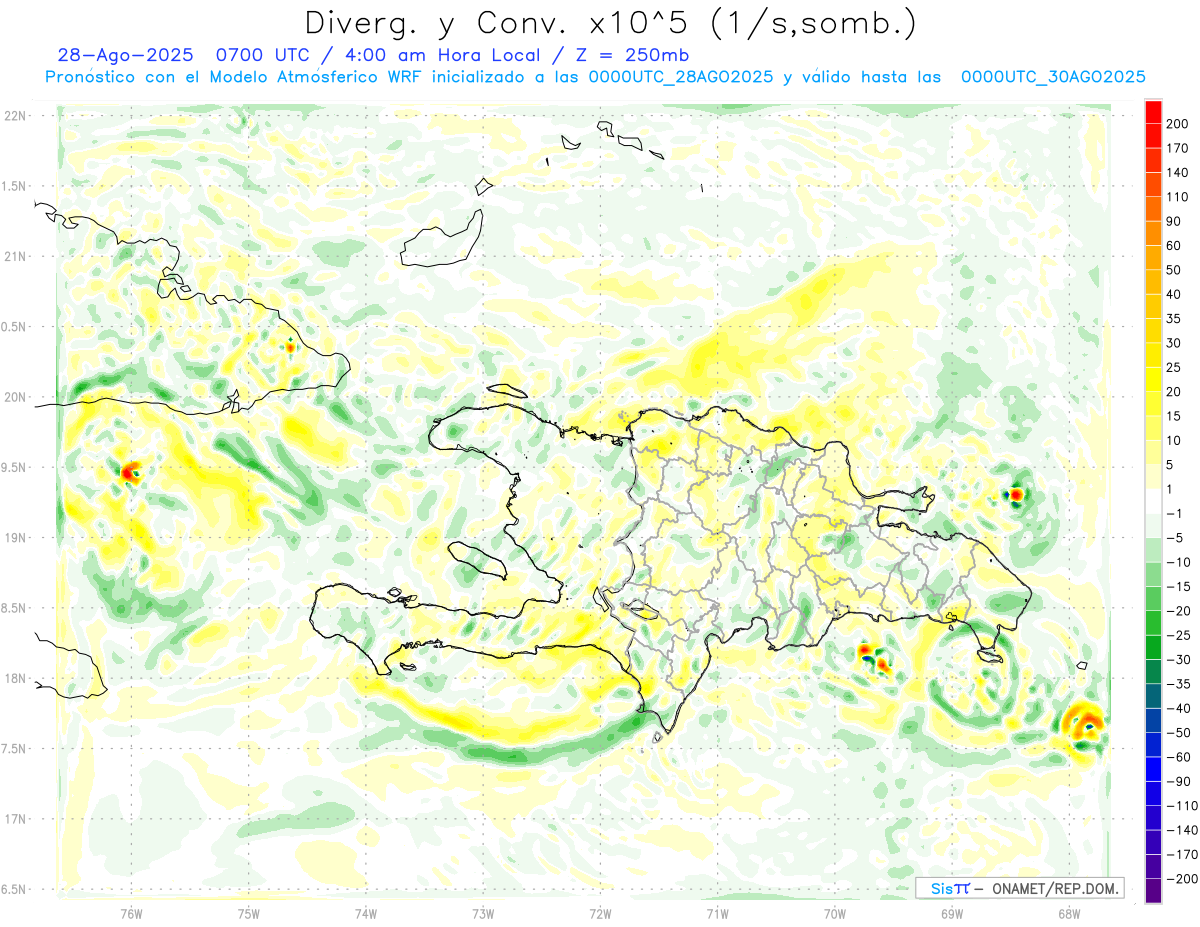This screenshot has width=1200, height=927.
Task: Click the '71W' longitude label
Action: pos(717,912)
